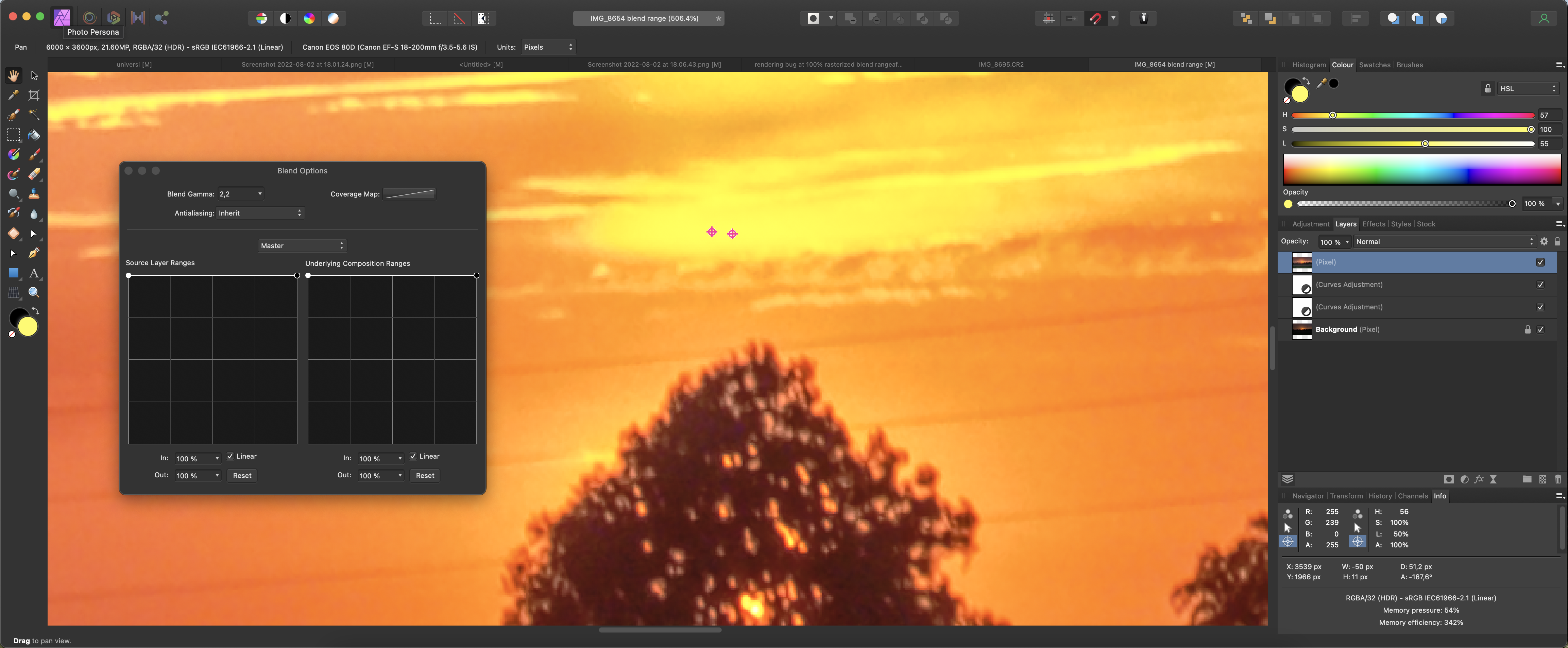
Task: Swap foreground and background colours in Tools
Action: coord(35,311)
